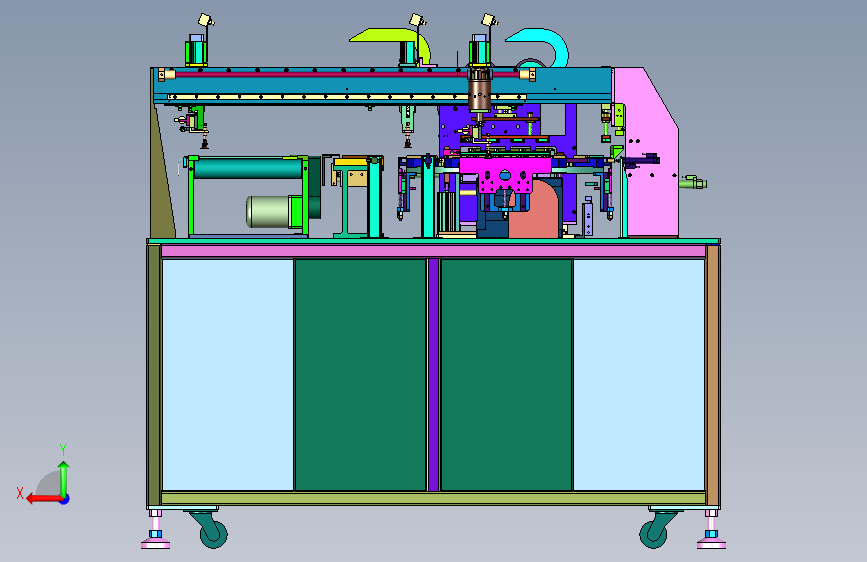Pick the salmon-colored block near the center
The height and width of the screenshot is (562, 867).
click(534, 209)
